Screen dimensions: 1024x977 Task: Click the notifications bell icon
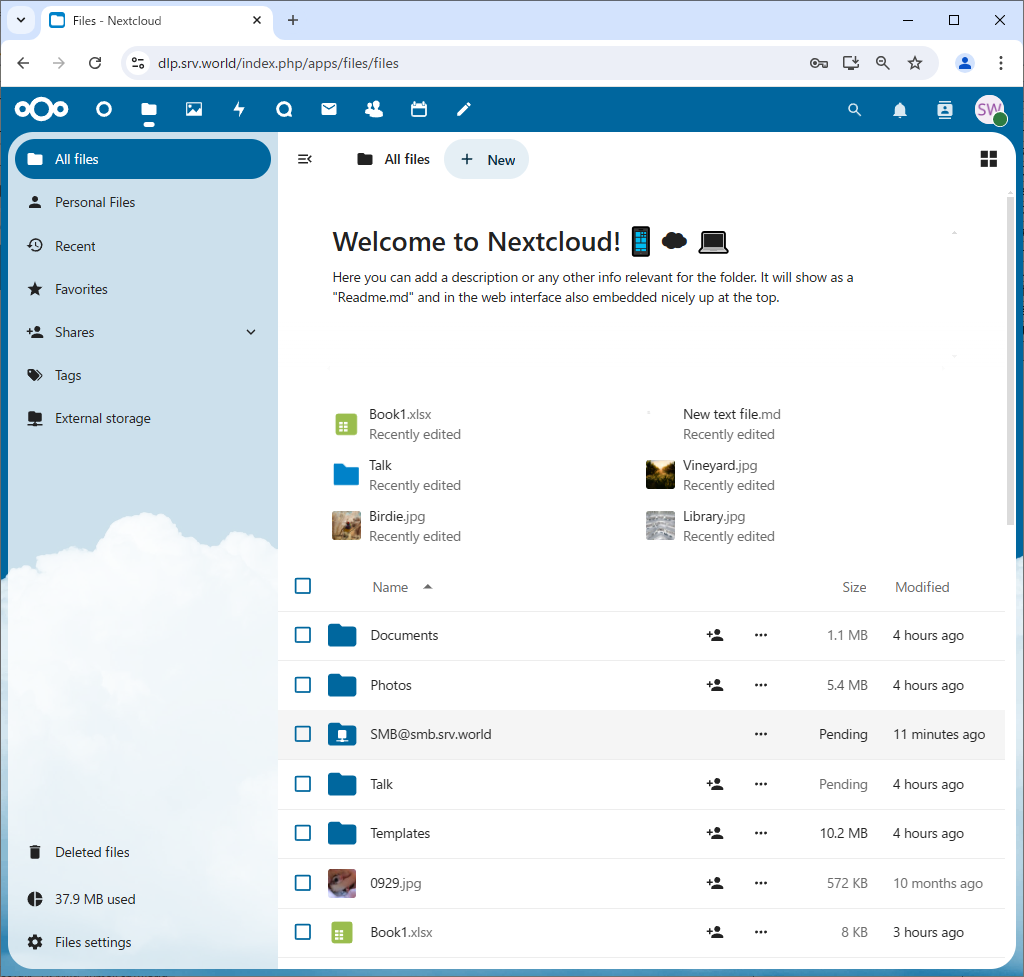click(900, 110)
